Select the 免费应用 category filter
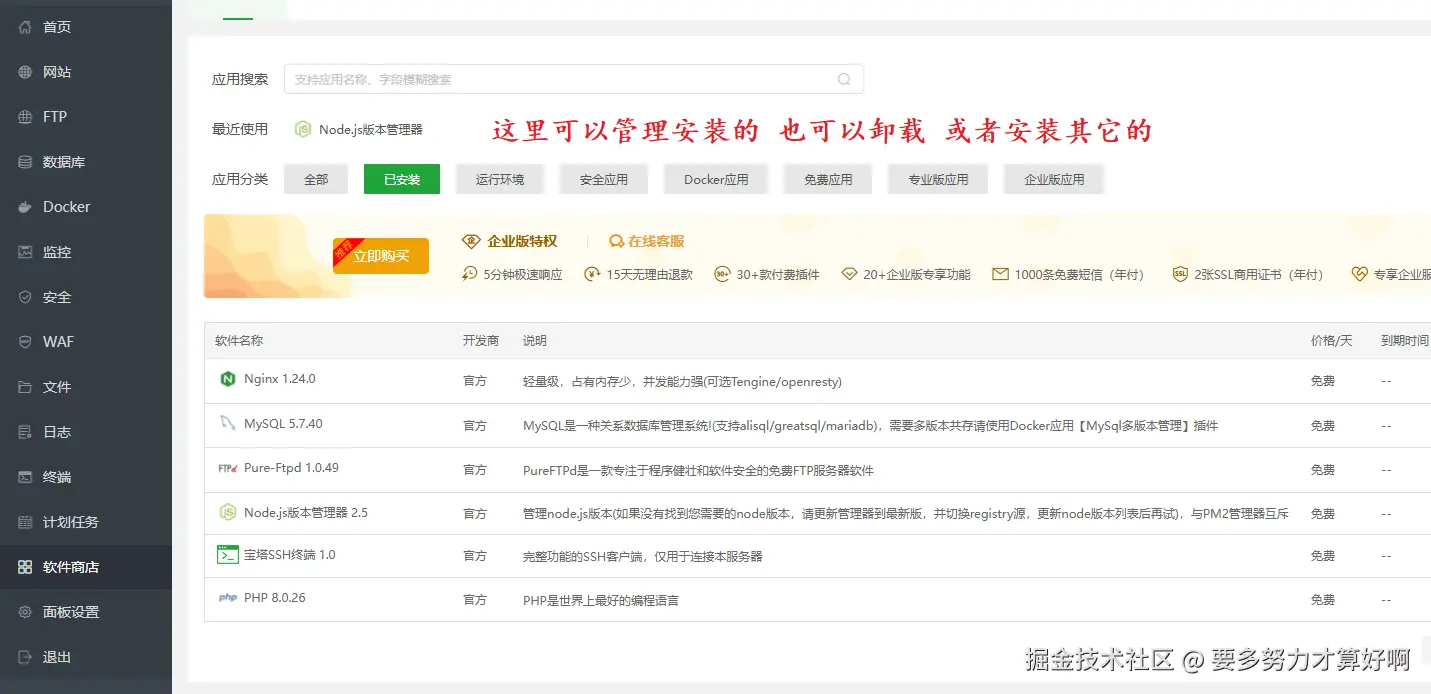Viewport: 1431px width, 694px height. 828,179
